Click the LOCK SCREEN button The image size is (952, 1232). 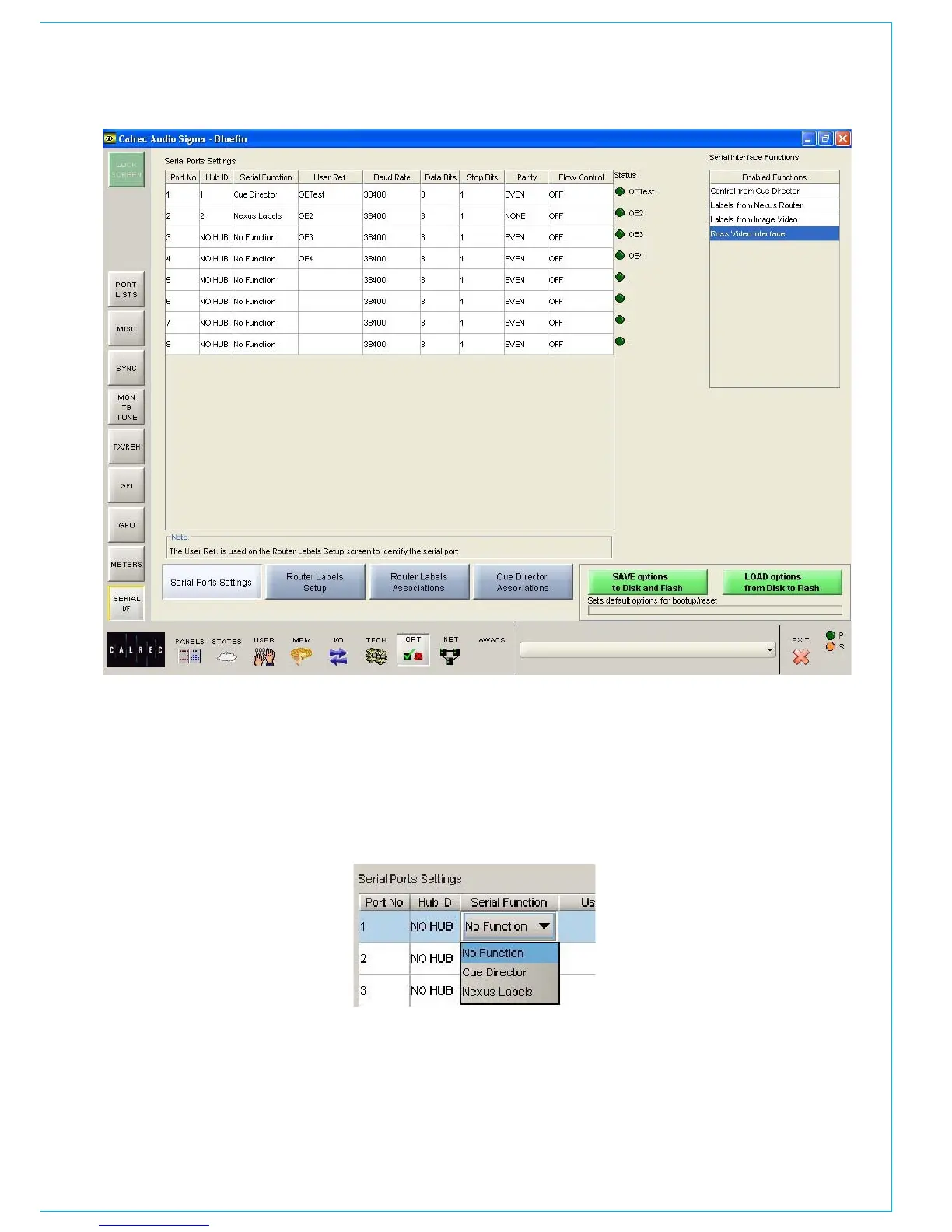coord(126,170)
